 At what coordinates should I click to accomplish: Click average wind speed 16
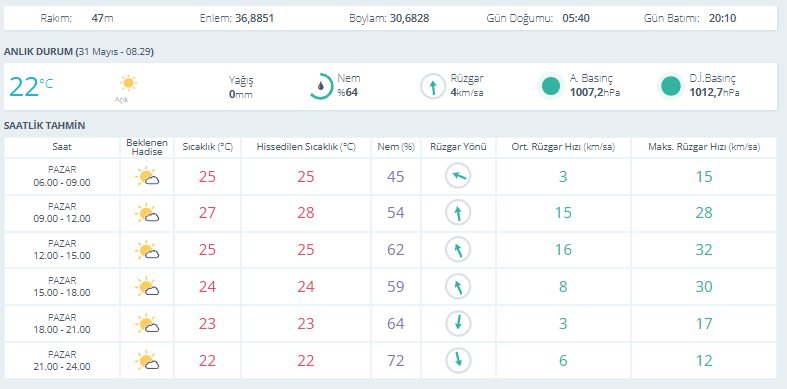563,249
